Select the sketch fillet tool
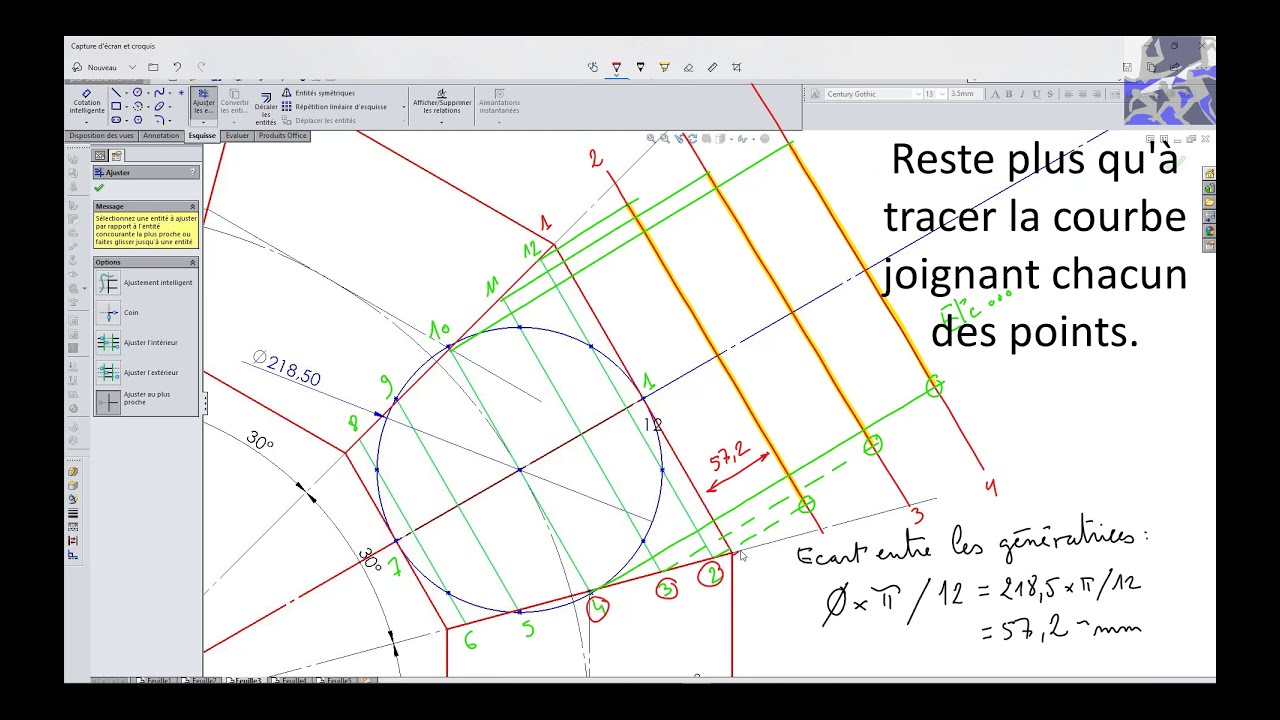Viewport: 1280px width, 720px height. pos(159,120)
